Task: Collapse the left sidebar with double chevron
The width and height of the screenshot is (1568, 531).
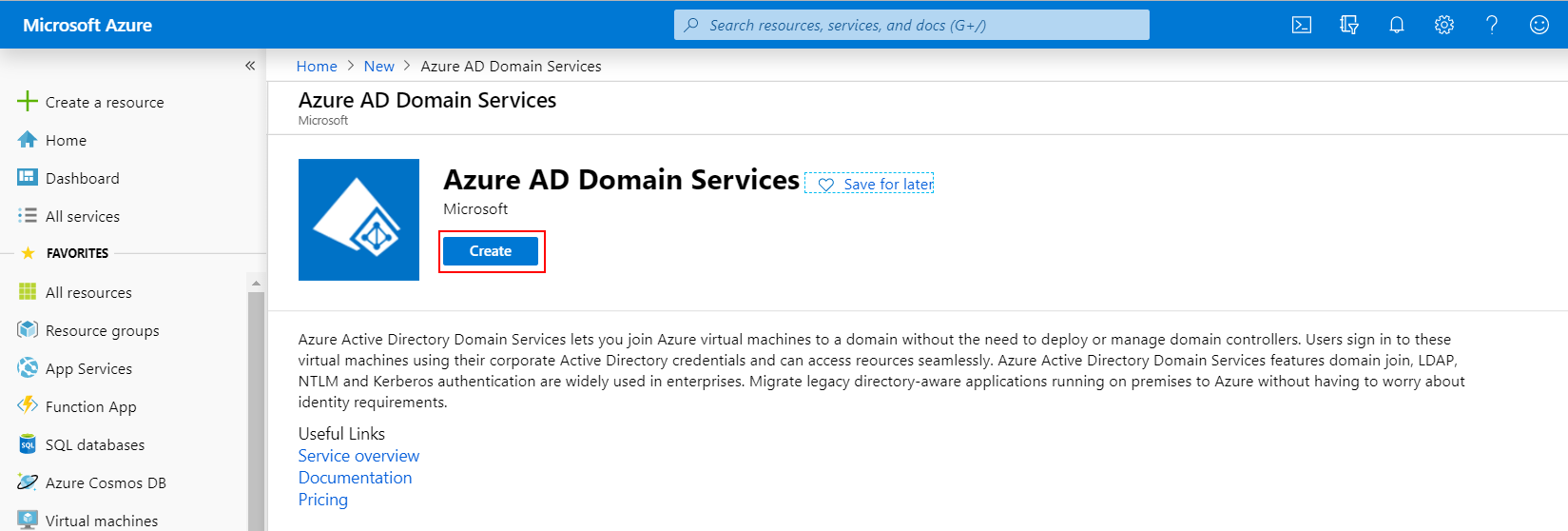Action: pos(250,66)
